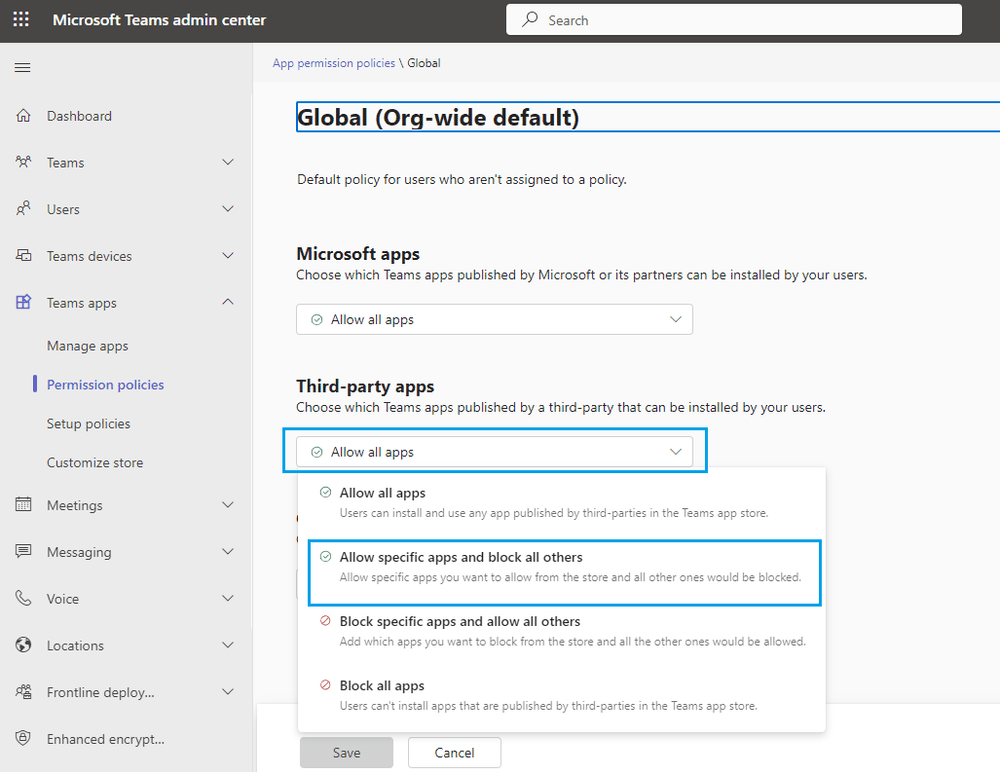Expand the Meetings chevron
The width and height of the screenshot is (1000, 772).
click(x=228, y=505)
